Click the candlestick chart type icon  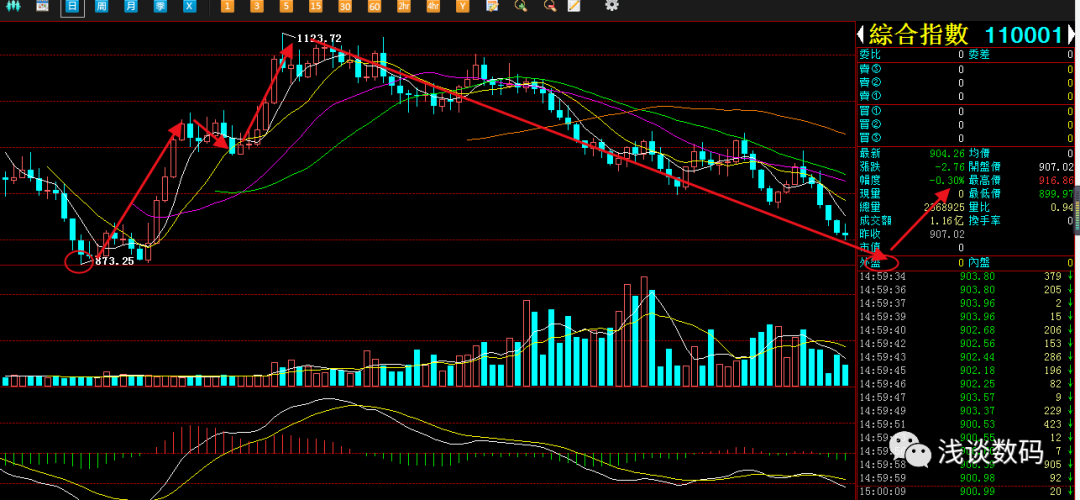click(x=14, y=6)
